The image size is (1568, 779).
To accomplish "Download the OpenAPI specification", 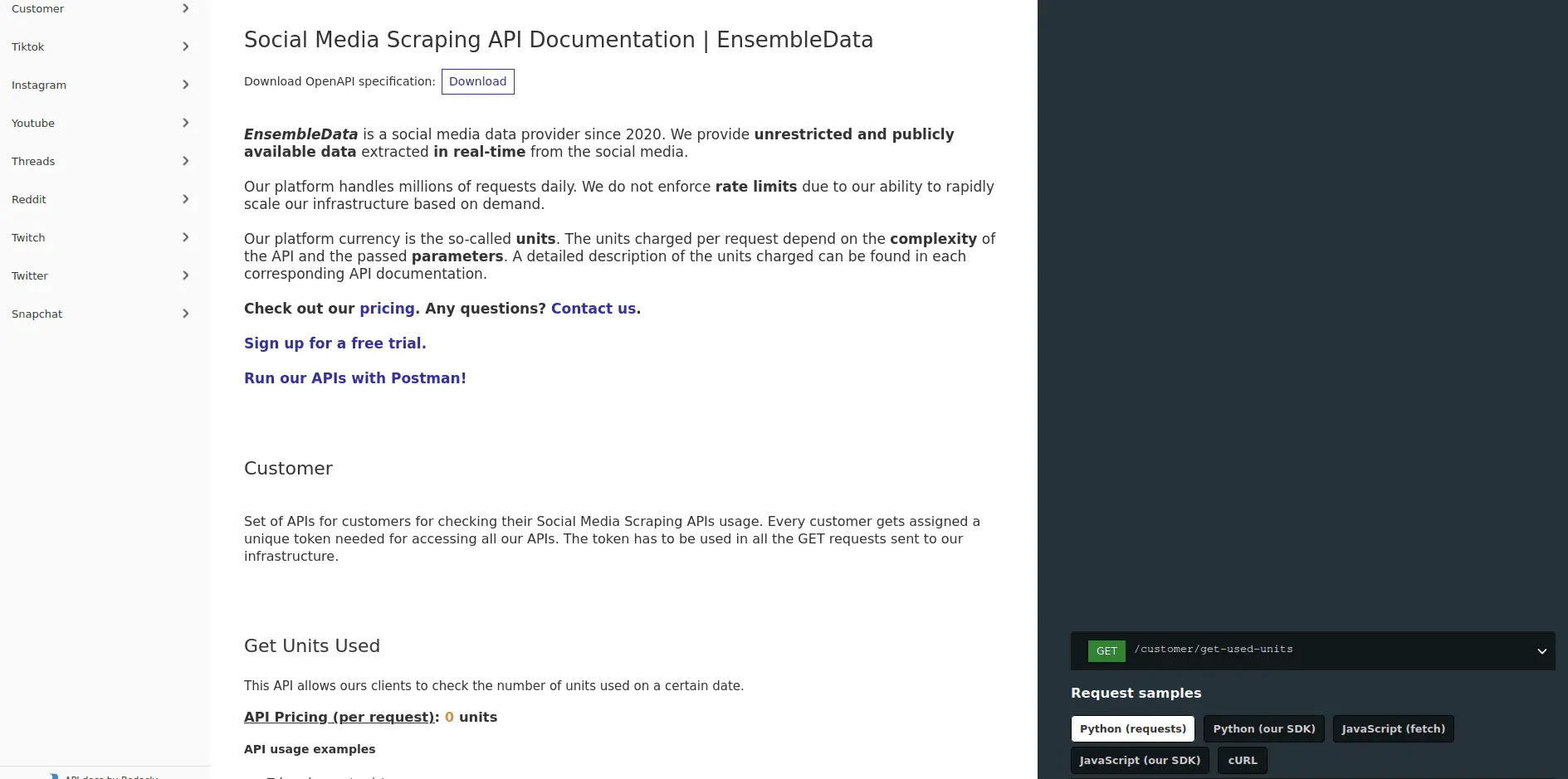I will tap(477, 81).
